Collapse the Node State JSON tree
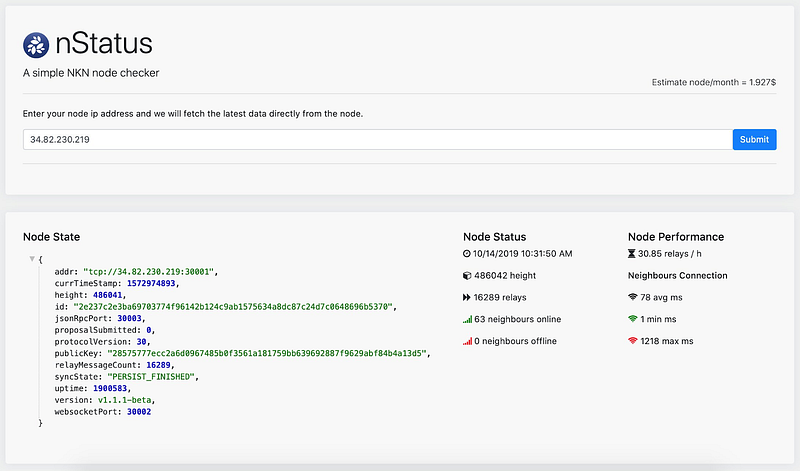 pos(32,259)
